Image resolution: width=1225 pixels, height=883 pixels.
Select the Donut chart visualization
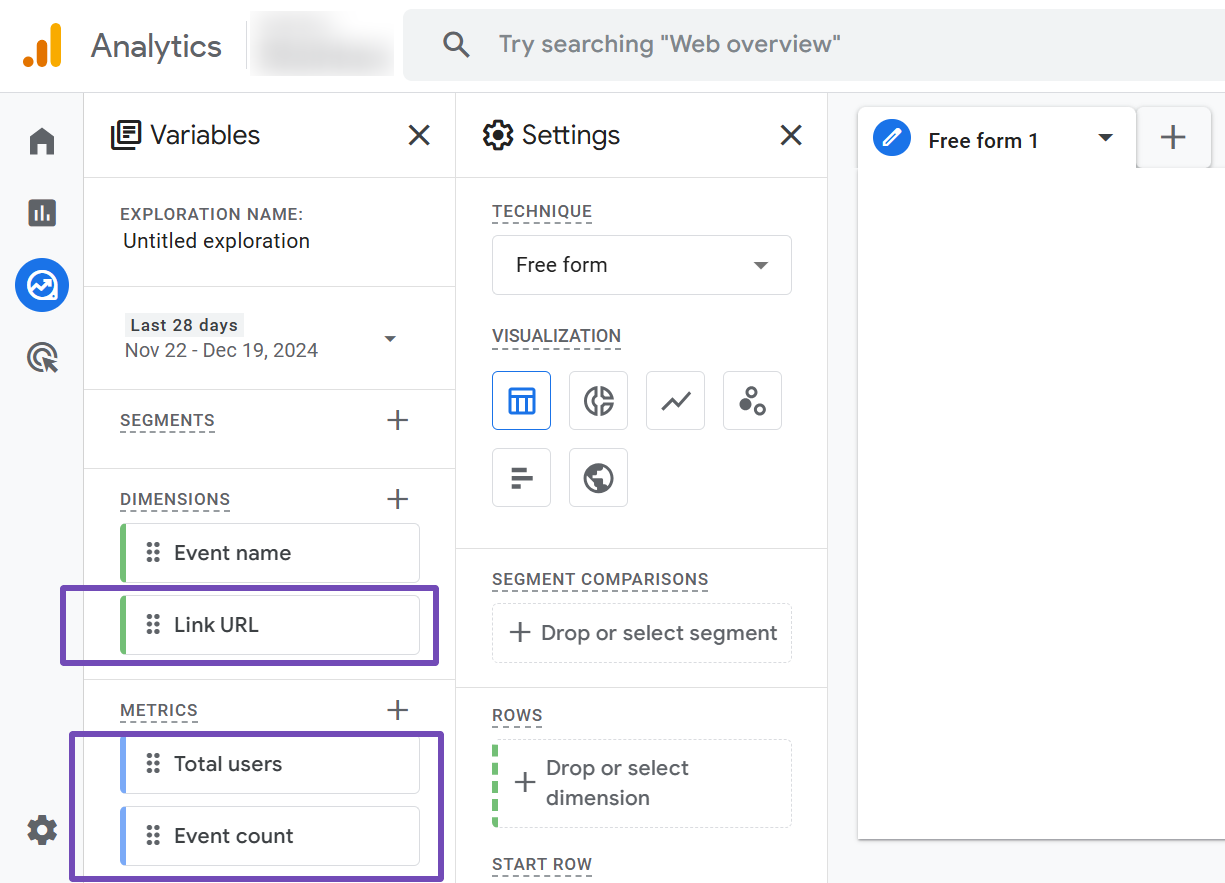(x=598, y=401)
